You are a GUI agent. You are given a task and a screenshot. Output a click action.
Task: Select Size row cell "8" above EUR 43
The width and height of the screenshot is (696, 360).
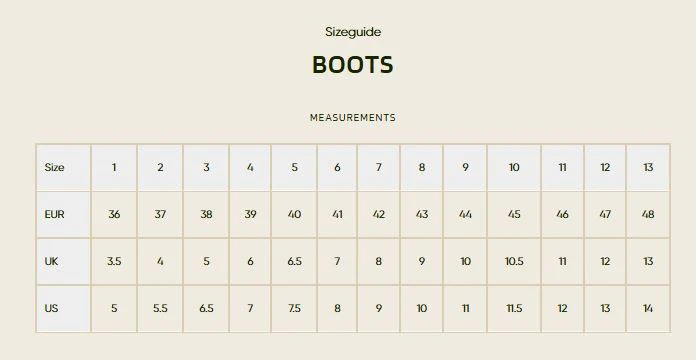pyautogui.click(x=422, y=167)
